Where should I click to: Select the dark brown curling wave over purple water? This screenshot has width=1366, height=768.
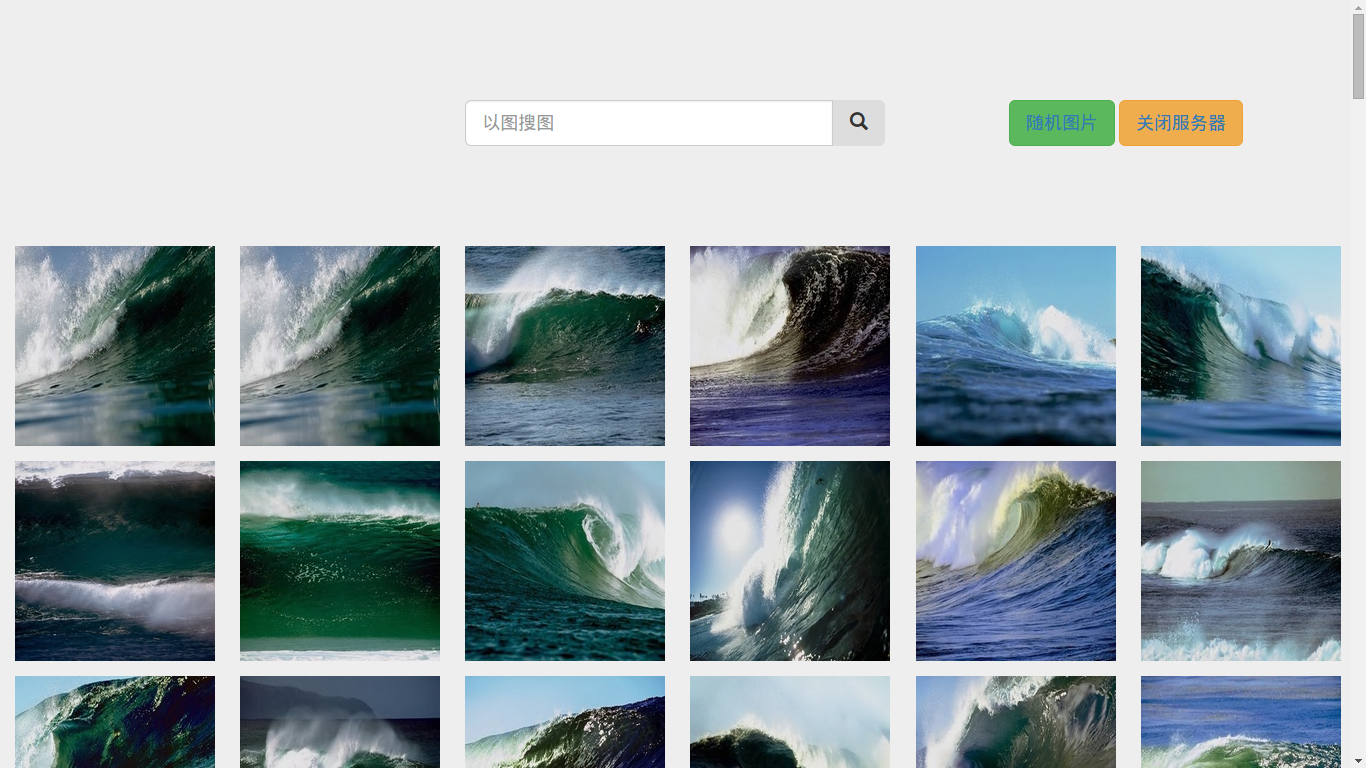pos(789,345)
